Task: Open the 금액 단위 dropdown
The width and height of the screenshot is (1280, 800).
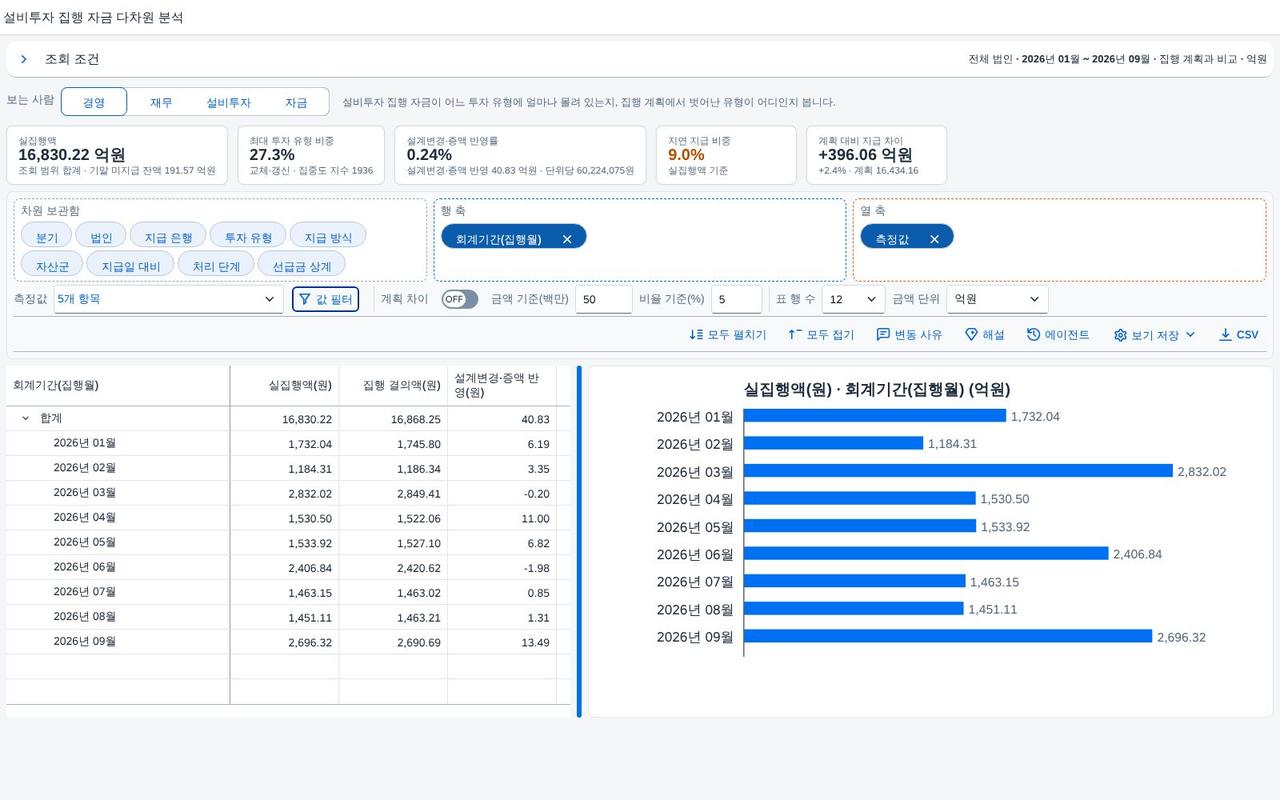Action: pos(997,299)
